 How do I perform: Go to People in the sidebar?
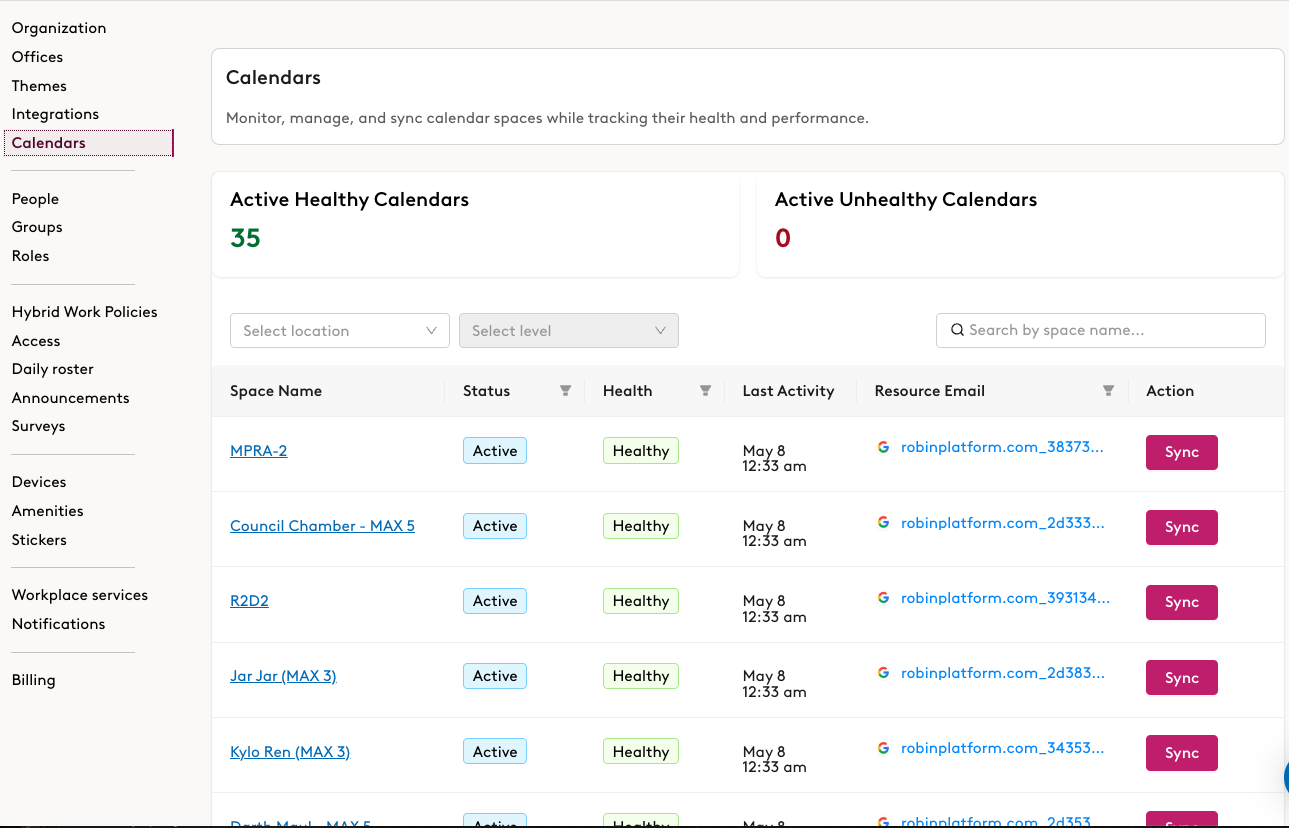(35, 199)
